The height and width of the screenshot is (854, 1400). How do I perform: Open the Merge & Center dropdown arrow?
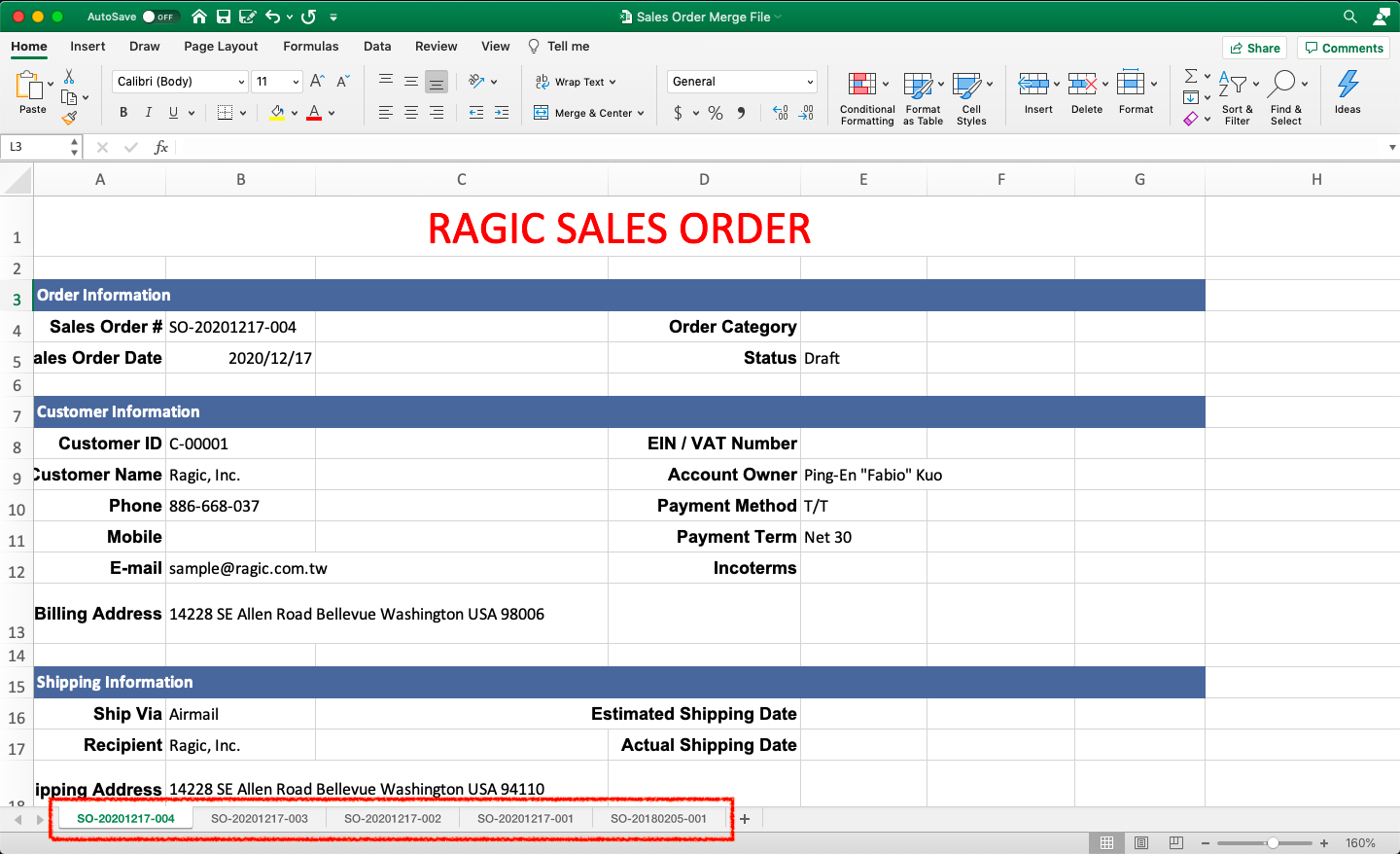click(x=641, y=114)
